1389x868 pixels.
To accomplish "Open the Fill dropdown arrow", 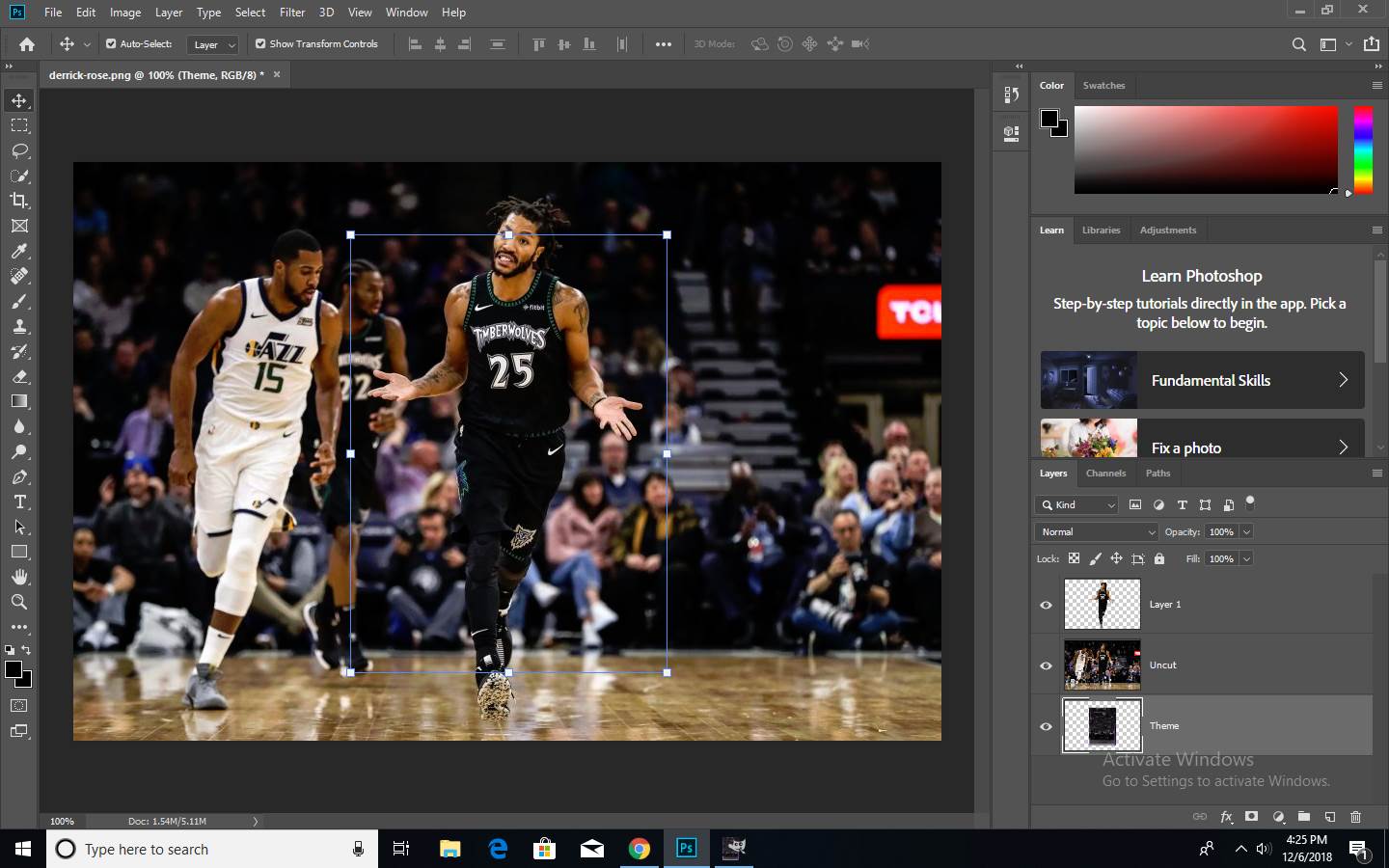I will pyautogui.click(x=1246, y=558).
